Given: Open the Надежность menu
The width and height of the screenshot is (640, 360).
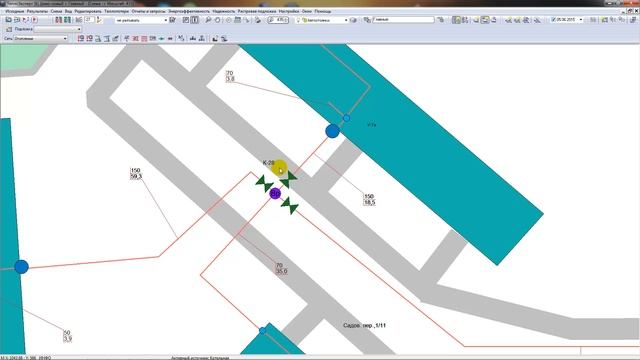Looking at the screenshot, I should coord(224,11).
